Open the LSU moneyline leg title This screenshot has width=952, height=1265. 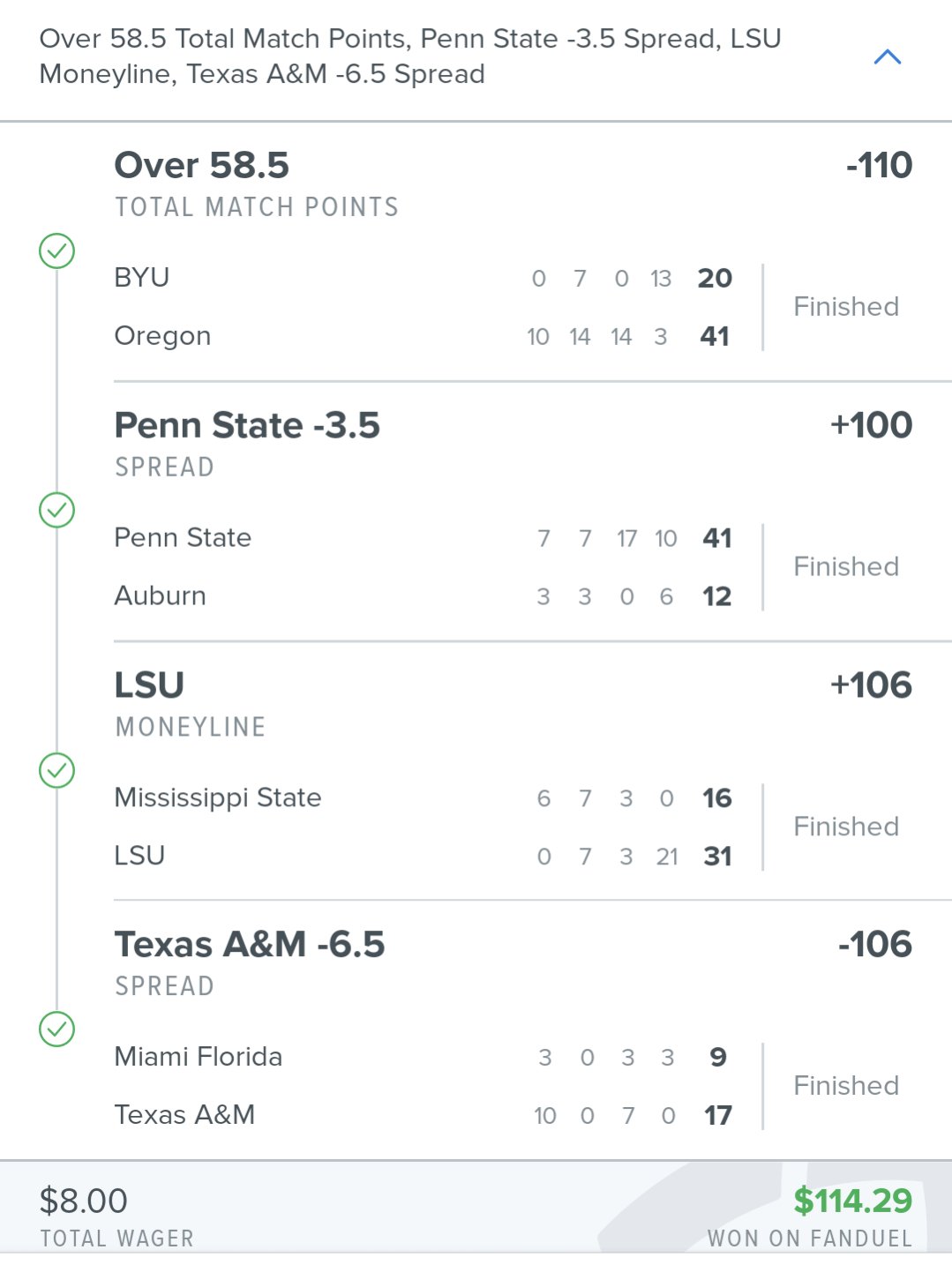(x=149, y=685)
